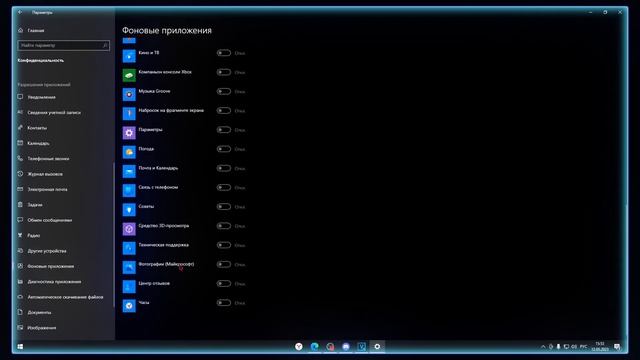Click the blue V app taskbar icon
This screenshot has width=640, height=360.
pos(362,347)
